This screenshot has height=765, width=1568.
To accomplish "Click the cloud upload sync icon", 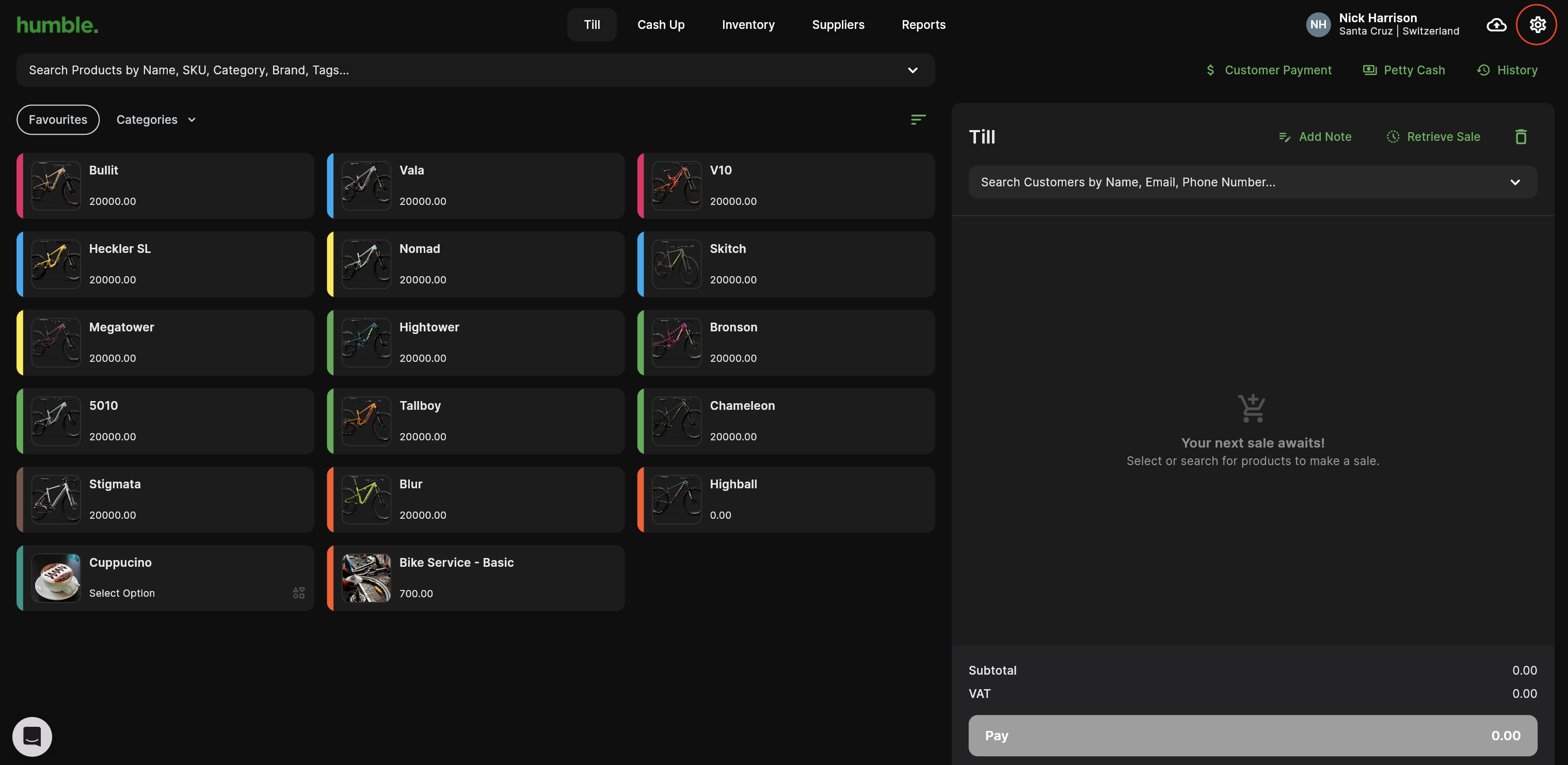I will tap(1496, 25).
